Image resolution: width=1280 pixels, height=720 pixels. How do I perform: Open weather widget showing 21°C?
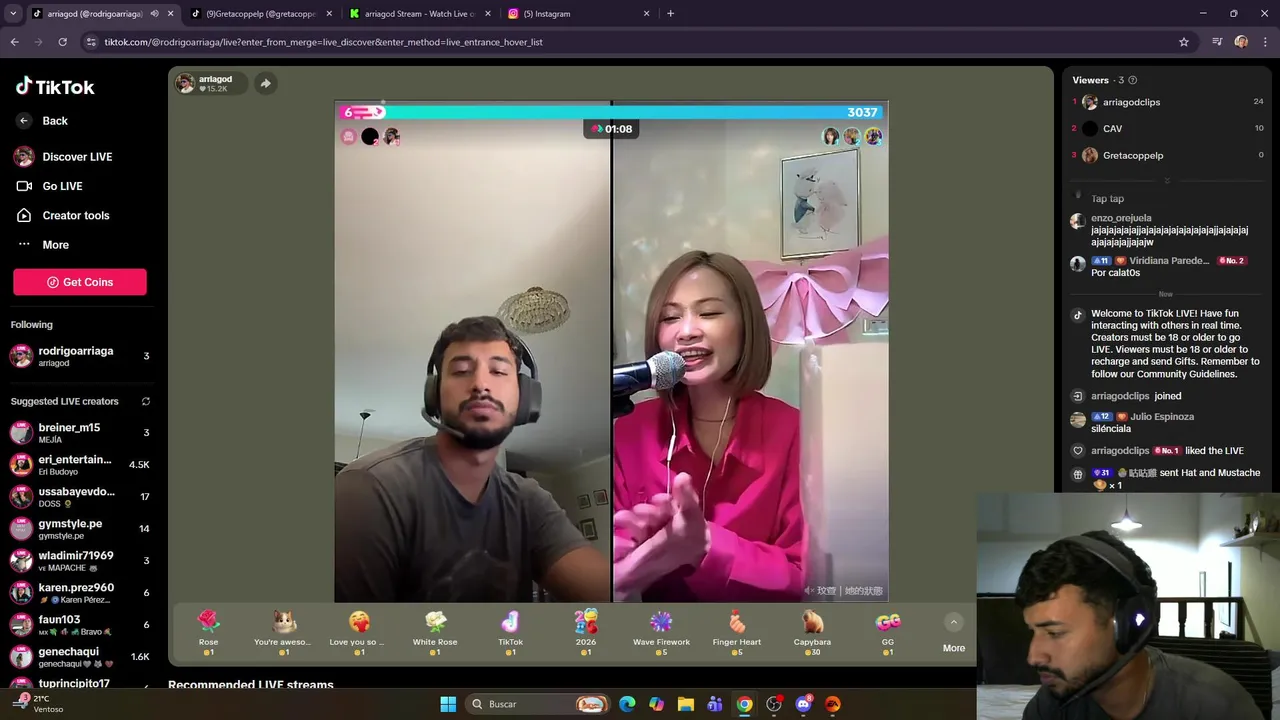pos(40,704)
